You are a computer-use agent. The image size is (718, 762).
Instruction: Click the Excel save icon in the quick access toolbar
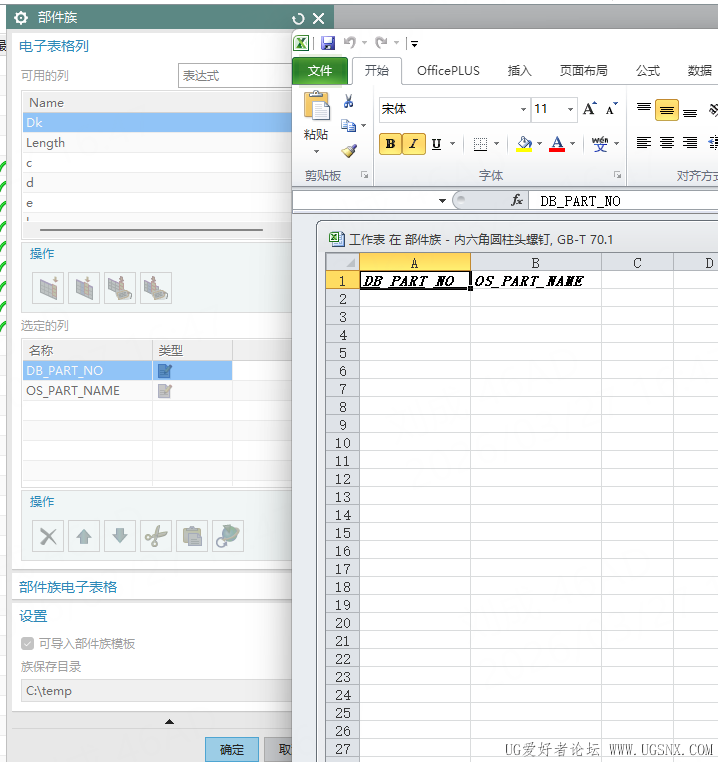(328, 43)
